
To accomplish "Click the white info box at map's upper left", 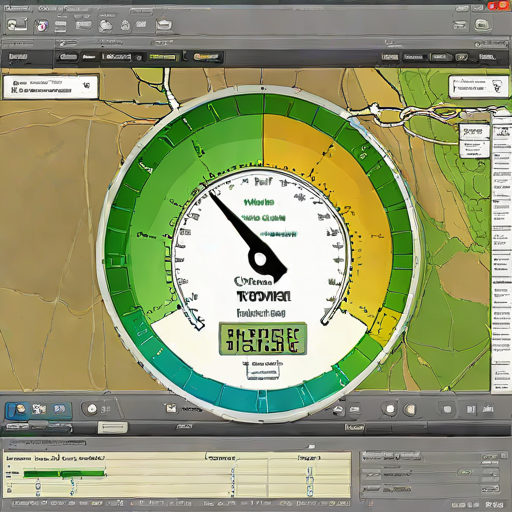I will tap(51, 87).
